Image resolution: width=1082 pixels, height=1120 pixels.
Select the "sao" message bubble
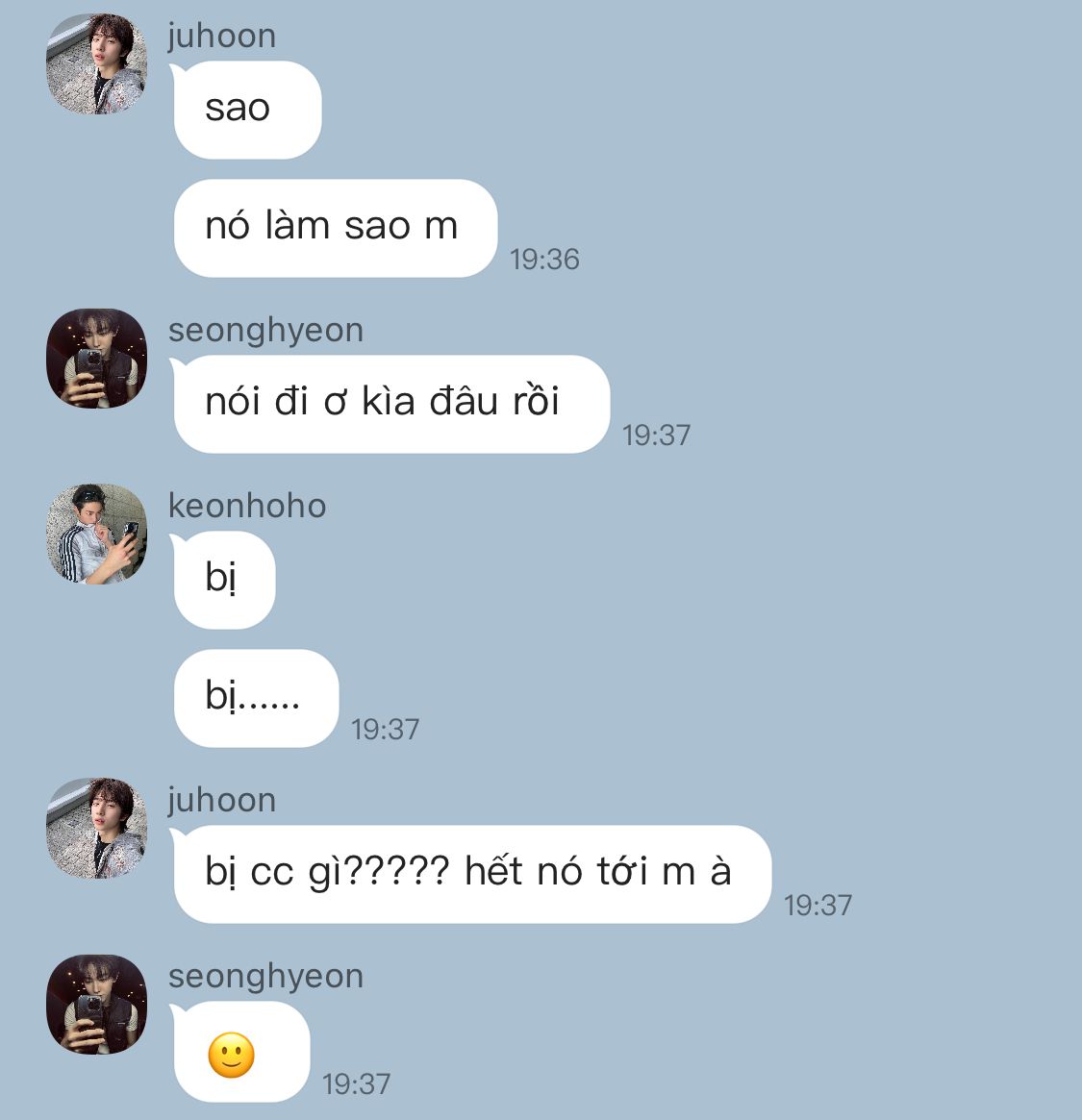point(247,110)
